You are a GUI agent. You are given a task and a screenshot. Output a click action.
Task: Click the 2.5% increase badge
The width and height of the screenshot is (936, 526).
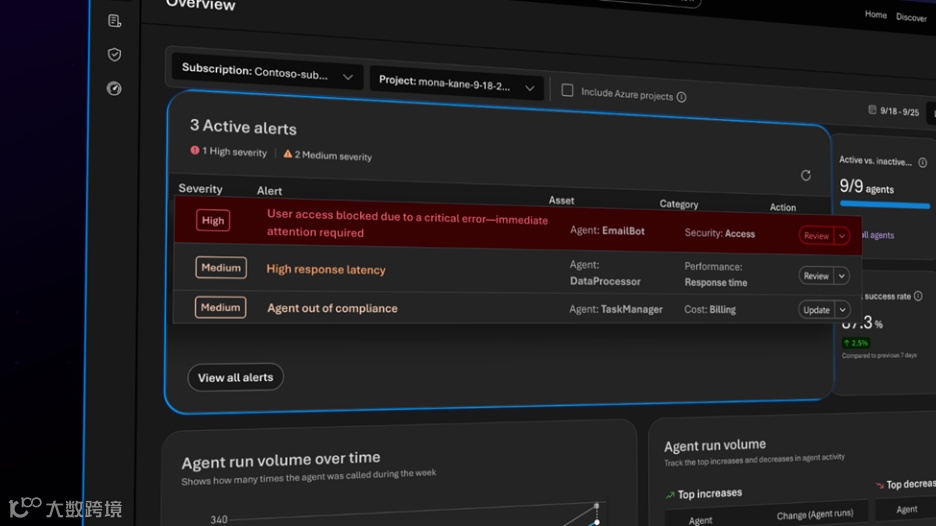(x=855, y=343)
